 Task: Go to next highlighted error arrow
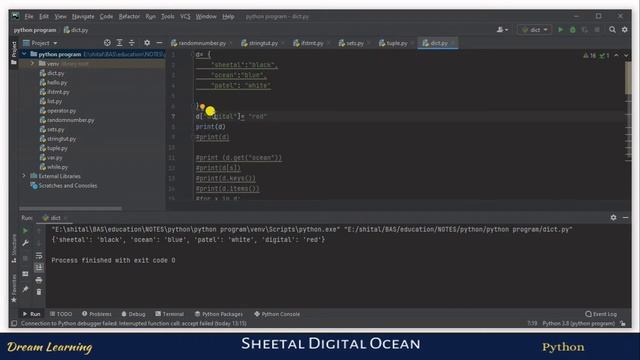click(x=626, y=56)
